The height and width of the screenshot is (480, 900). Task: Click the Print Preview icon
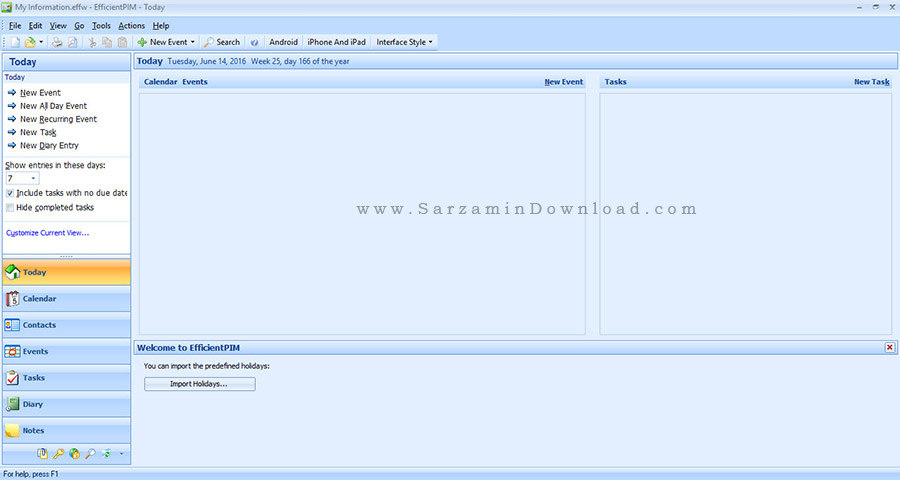pyautogui.click(x=73, y=42)
